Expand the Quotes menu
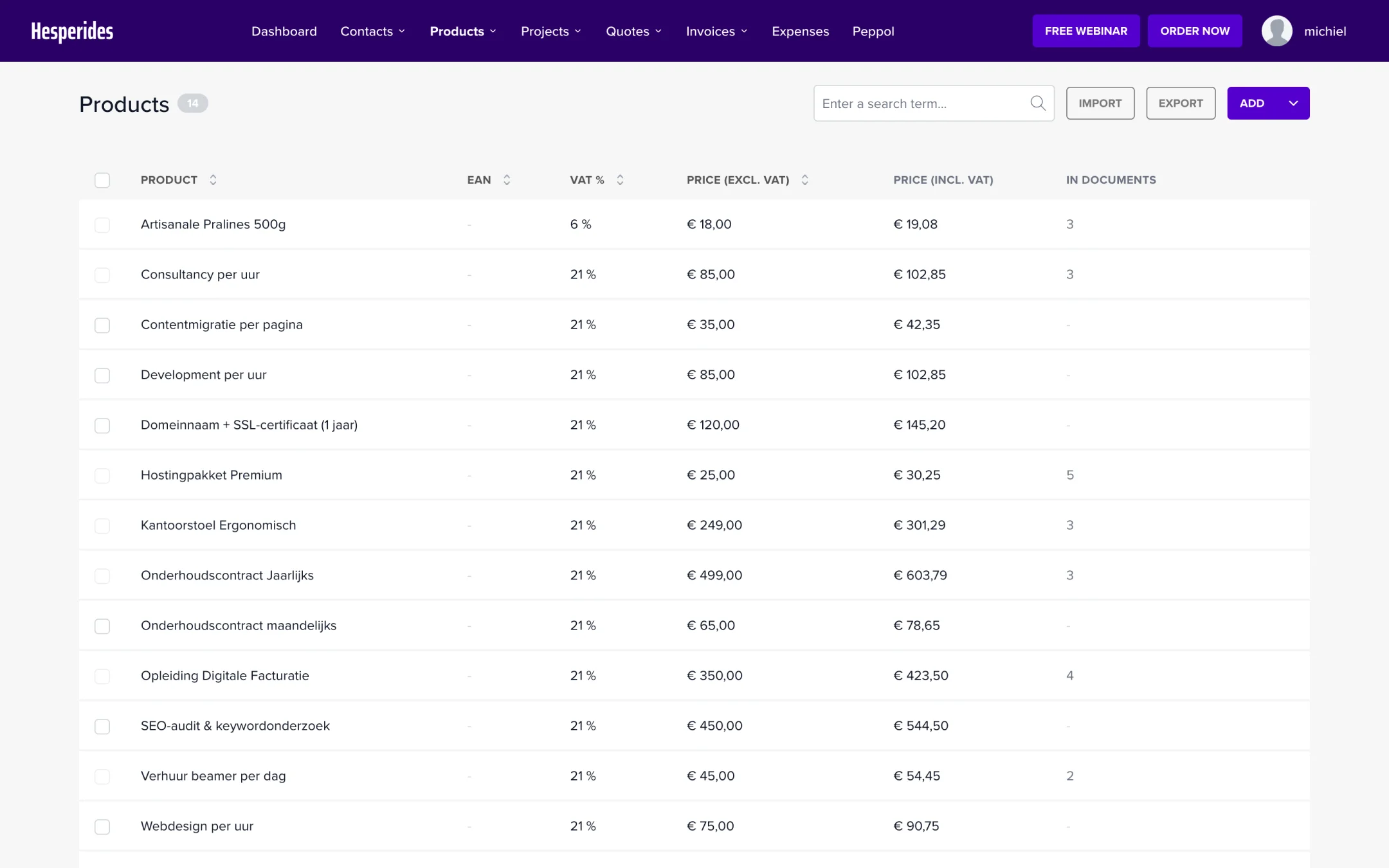The width and height of the screenshot is (1389, 868). (x=634, y=31)
